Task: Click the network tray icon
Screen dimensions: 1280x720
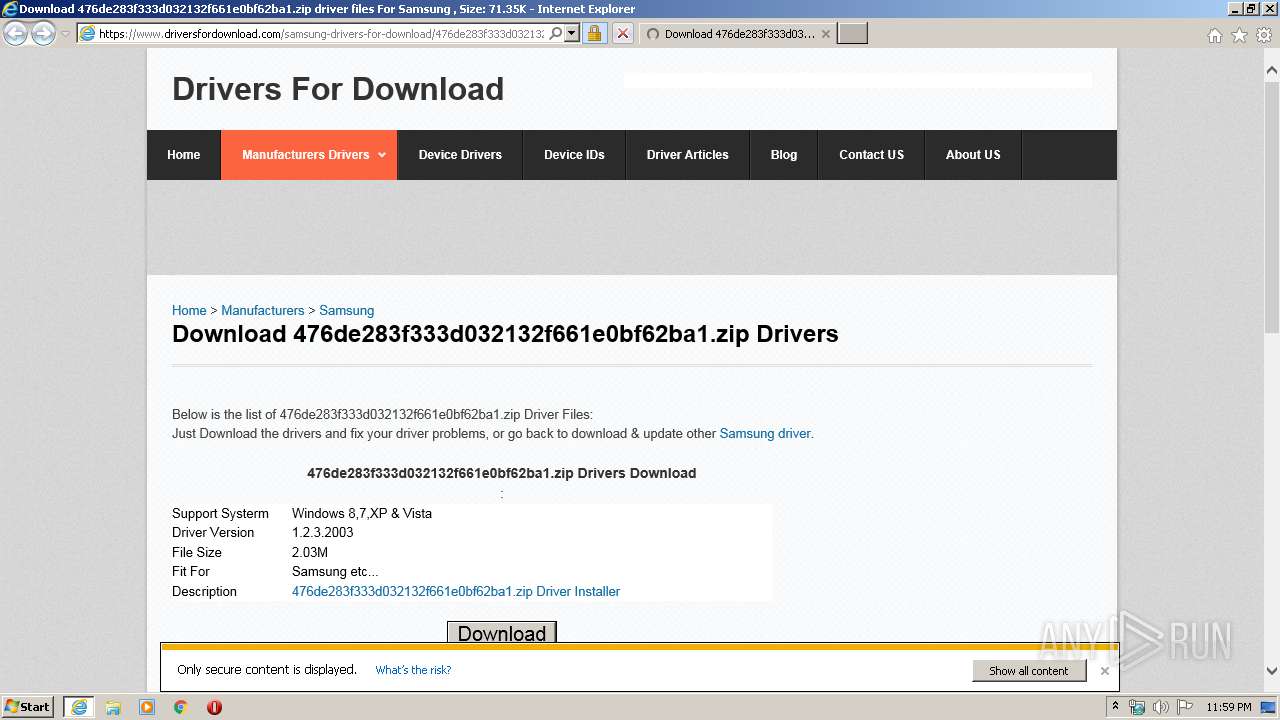Action: tap(1137, 707)
